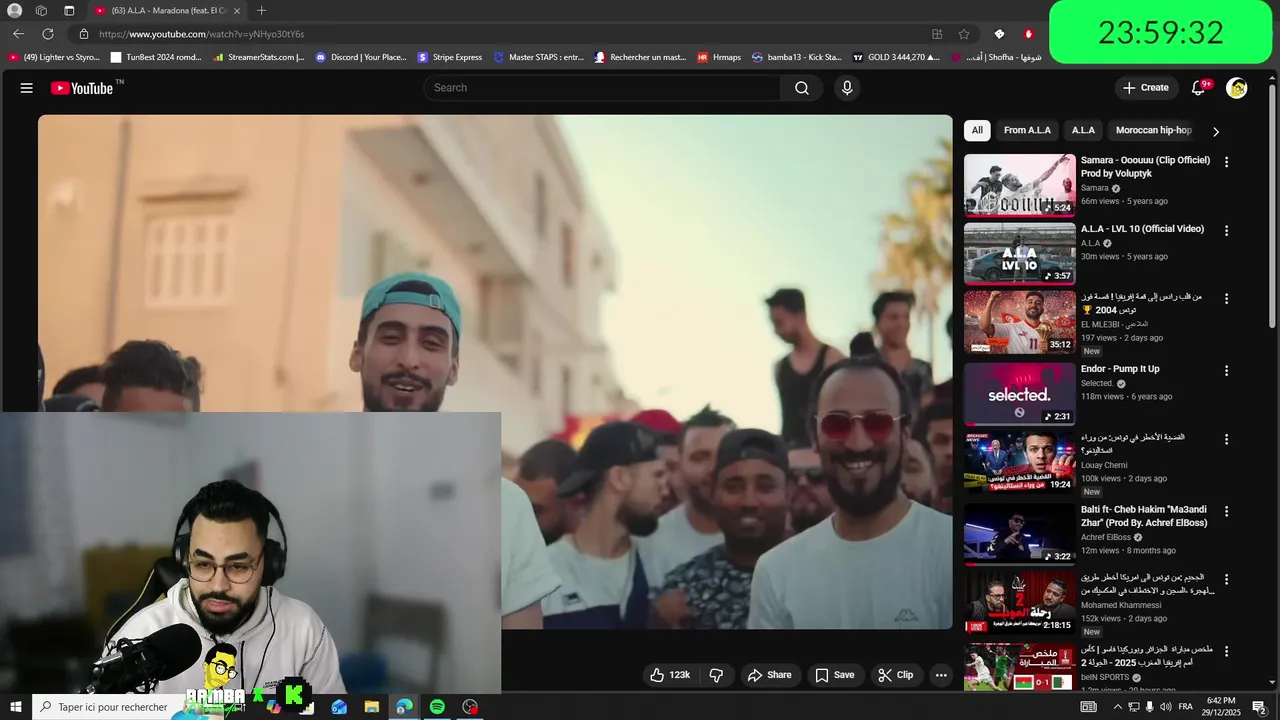Switch to Edge browser in taskbar
Screen dimensions: 1280x720
(404, 707)
